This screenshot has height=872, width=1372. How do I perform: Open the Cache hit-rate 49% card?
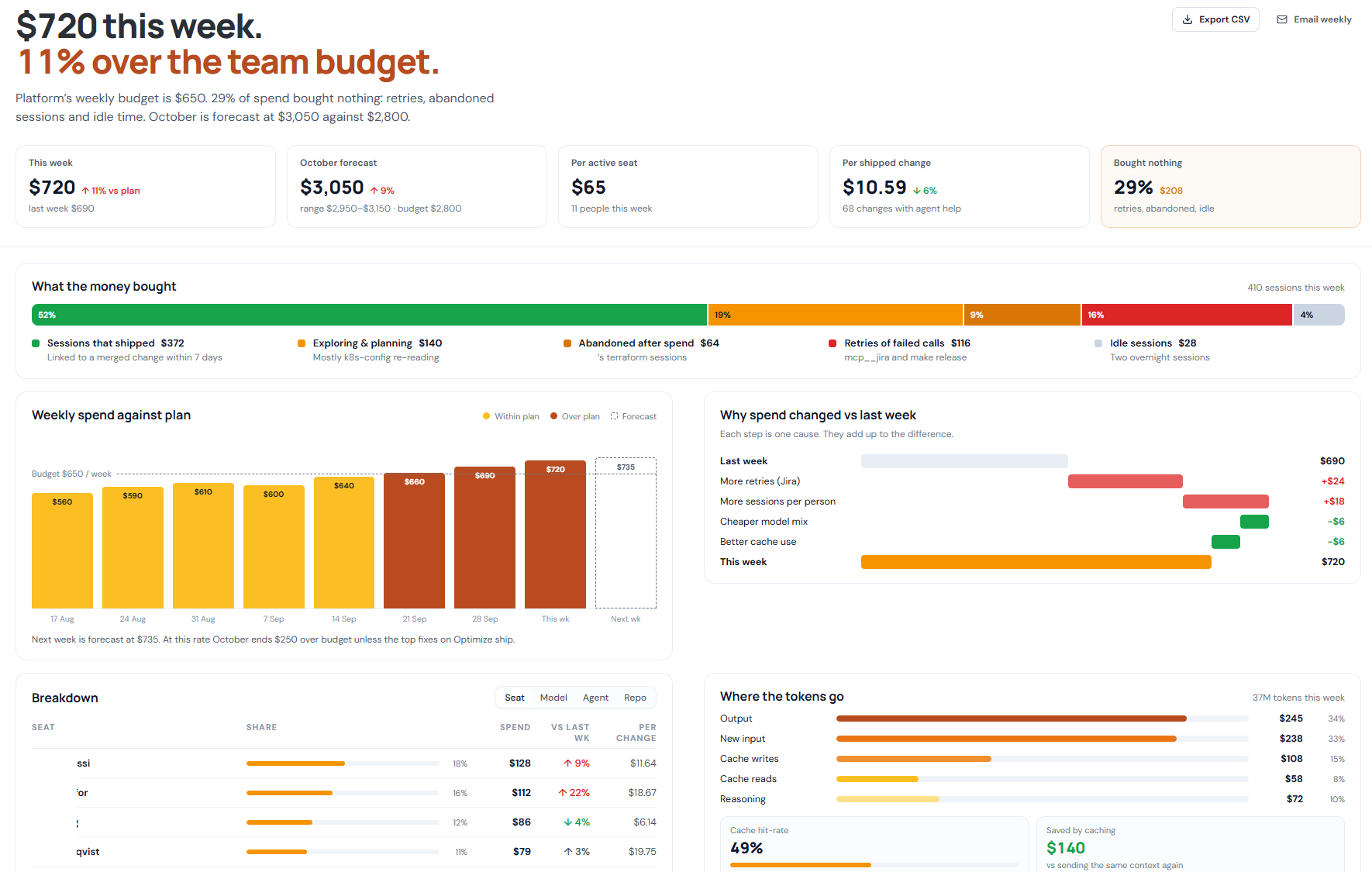coord(874,845)
